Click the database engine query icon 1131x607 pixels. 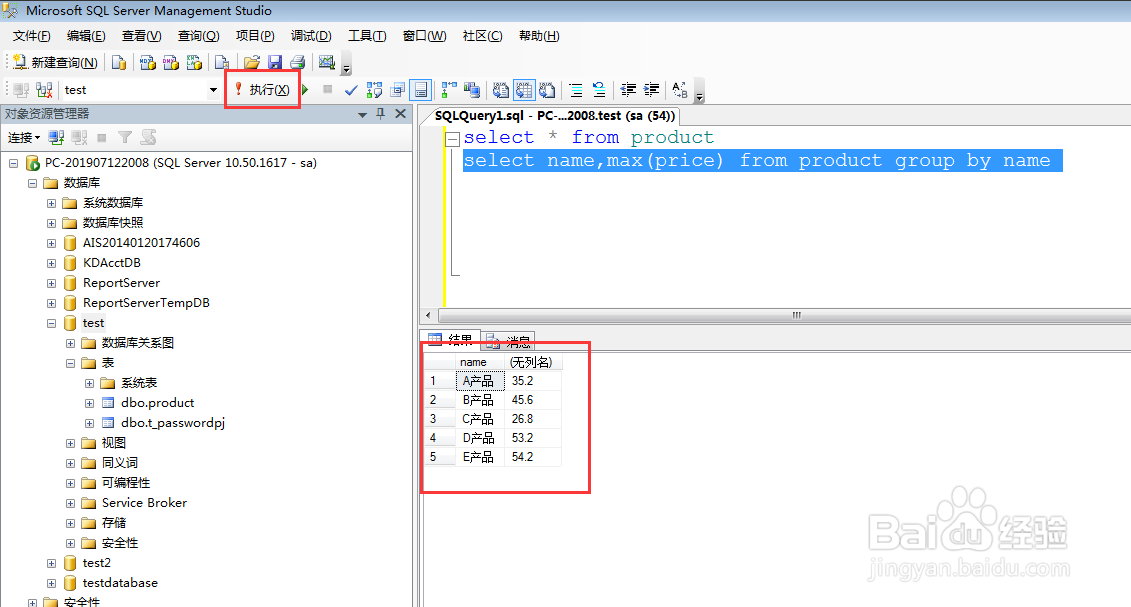[x=119, y=63]
